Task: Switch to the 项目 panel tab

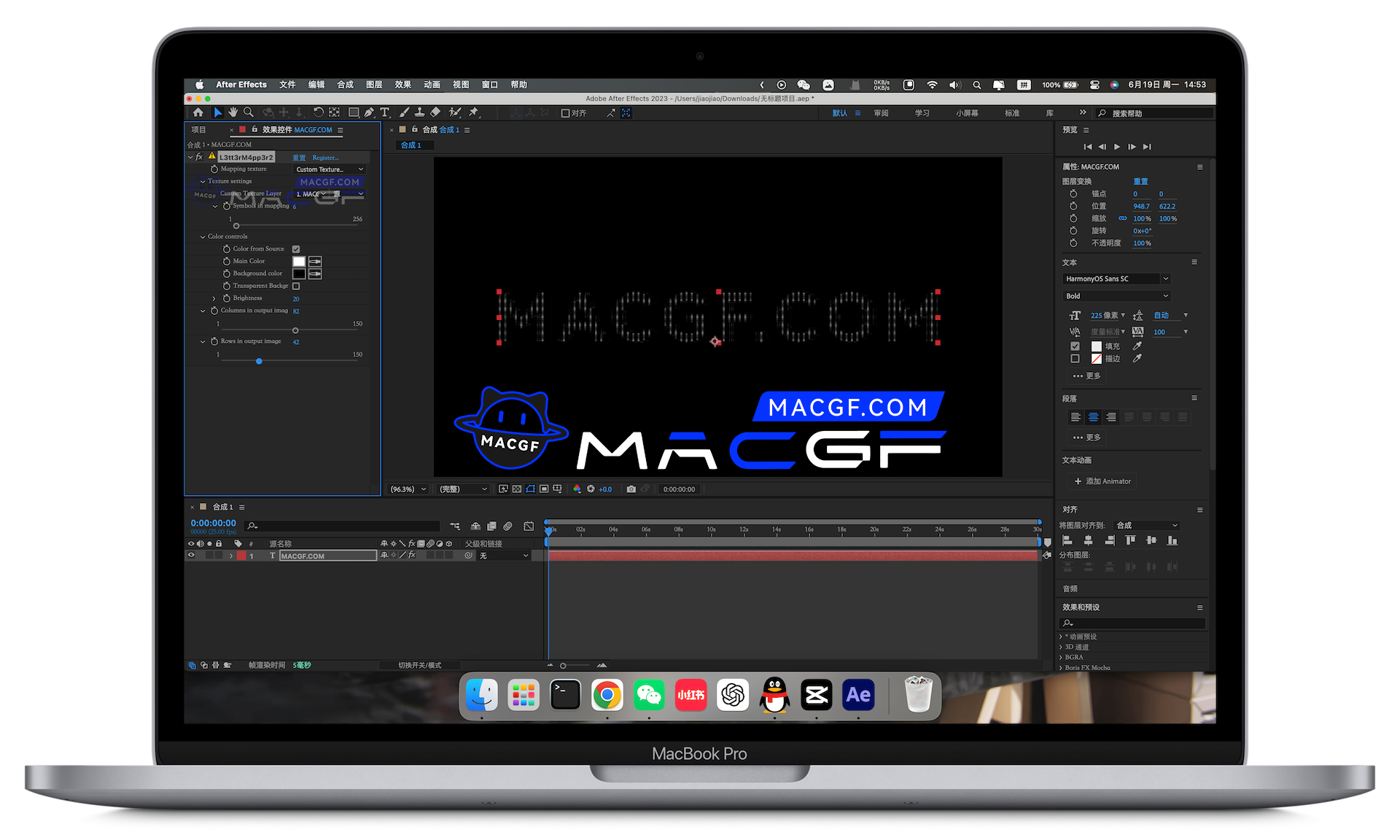Action: pos(198,130)
